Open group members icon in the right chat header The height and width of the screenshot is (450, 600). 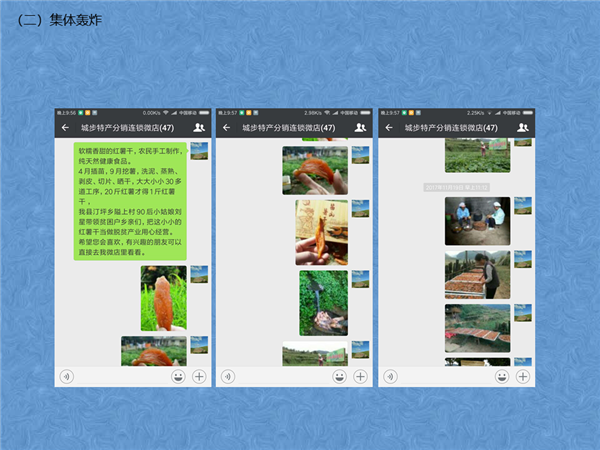coord(523,128)
